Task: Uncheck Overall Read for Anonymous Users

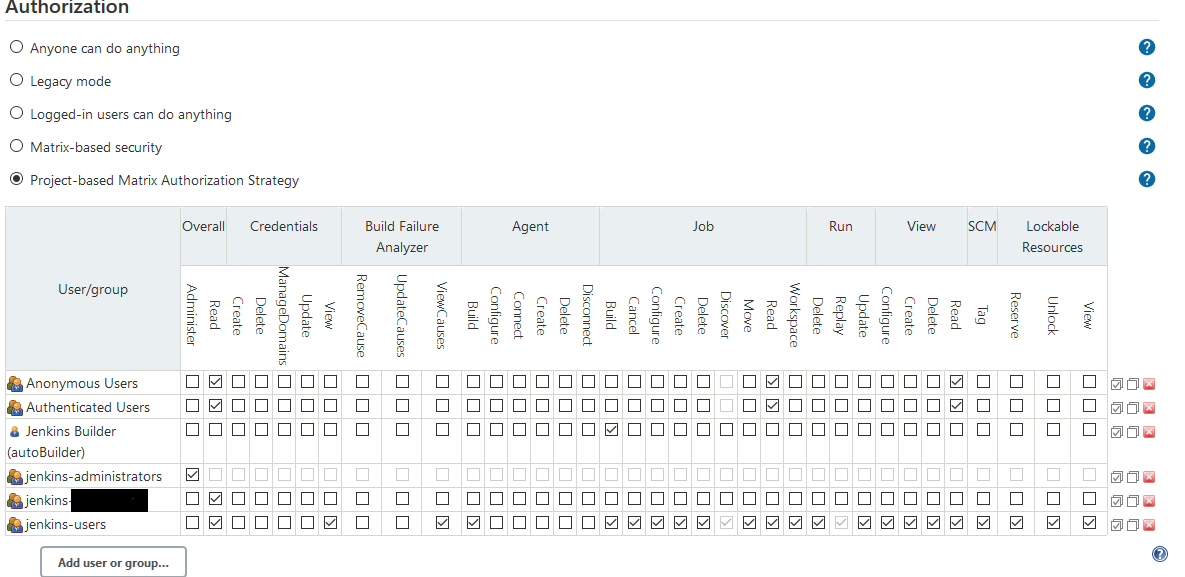Action: [215, 382]
